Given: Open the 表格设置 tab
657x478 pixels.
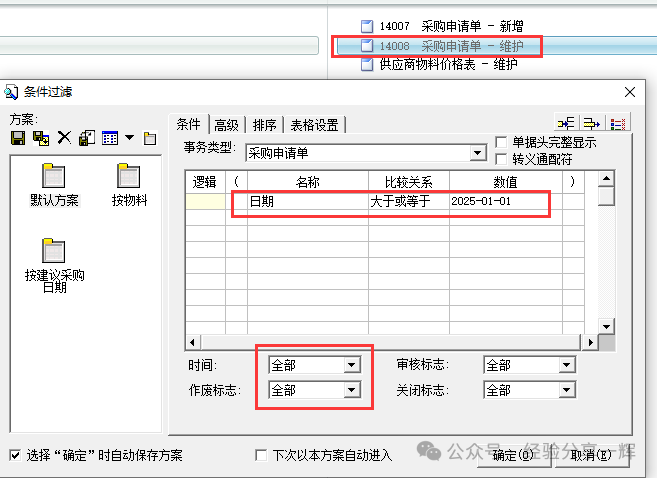Looking at the screenshot, I should click(x=314, y=125).
